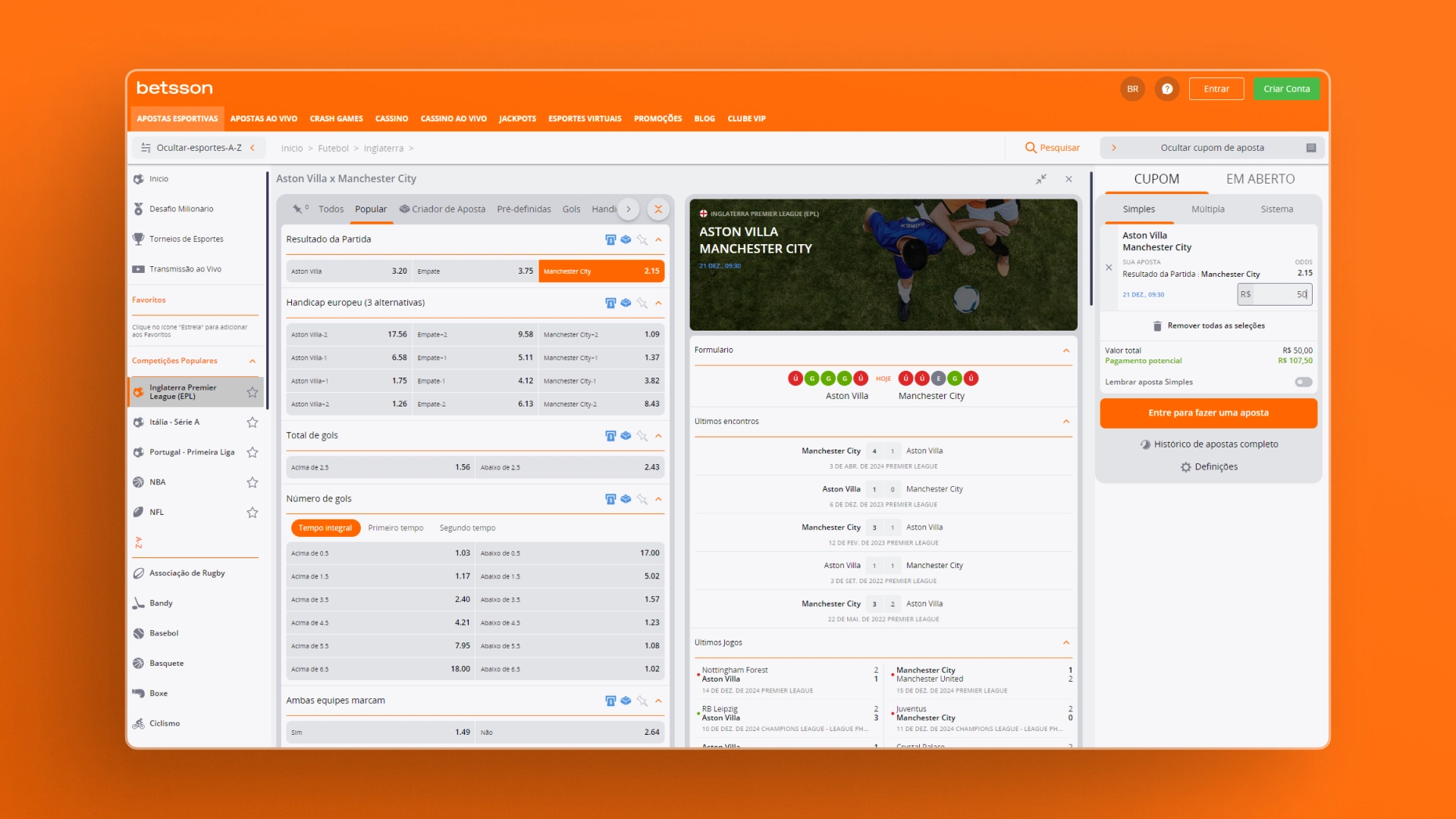Switch to Múltipla coupon tab
This screenshot has height=819, width=1456.
pyautogui.click(x=1207, y=209)
